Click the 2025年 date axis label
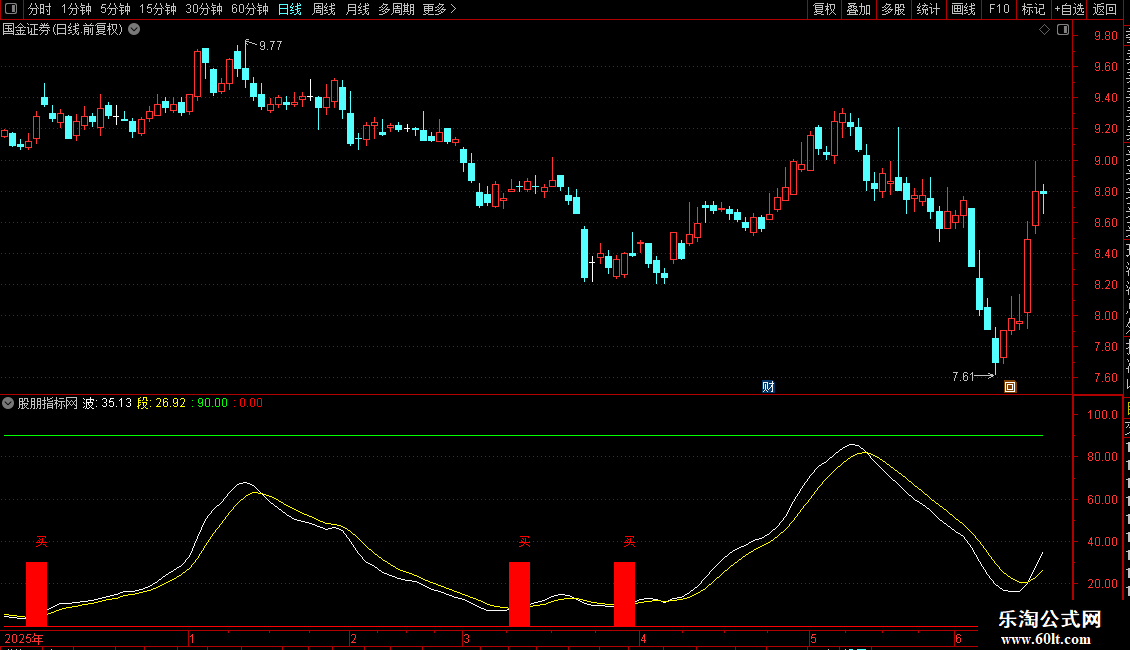 [24, 638]
